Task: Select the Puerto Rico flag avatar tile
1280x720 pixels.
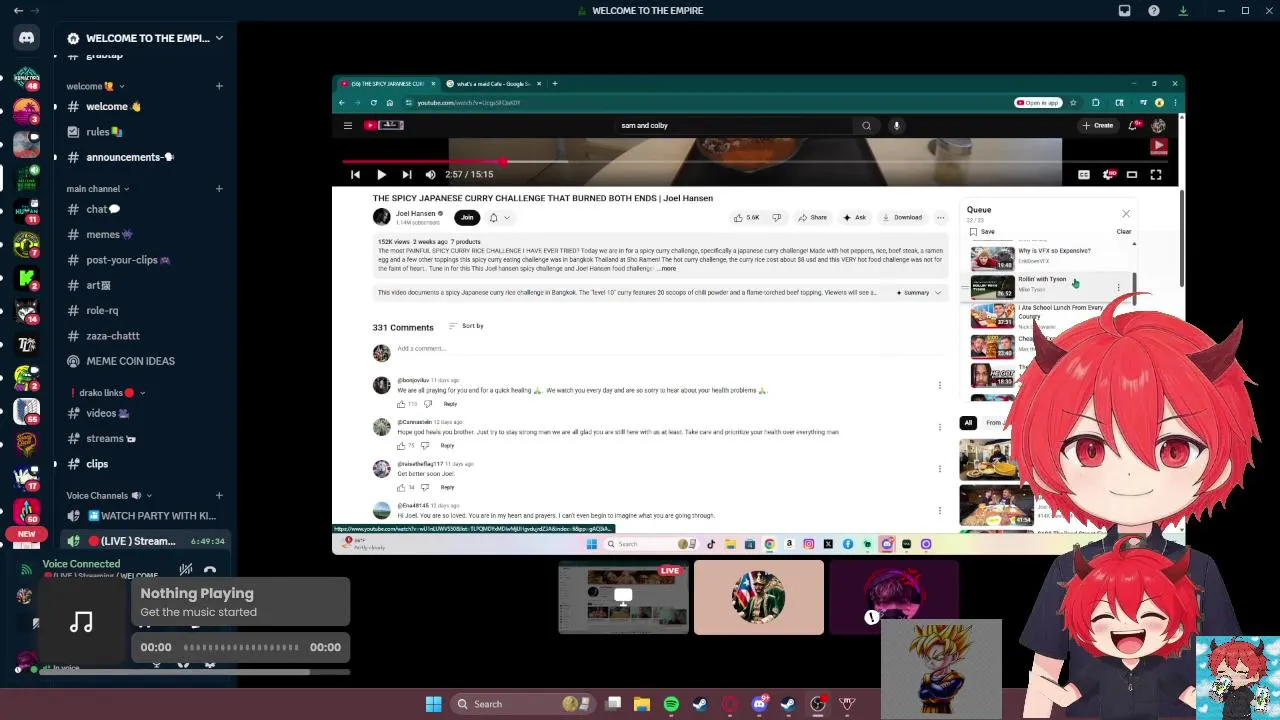Action: (759, 598)
